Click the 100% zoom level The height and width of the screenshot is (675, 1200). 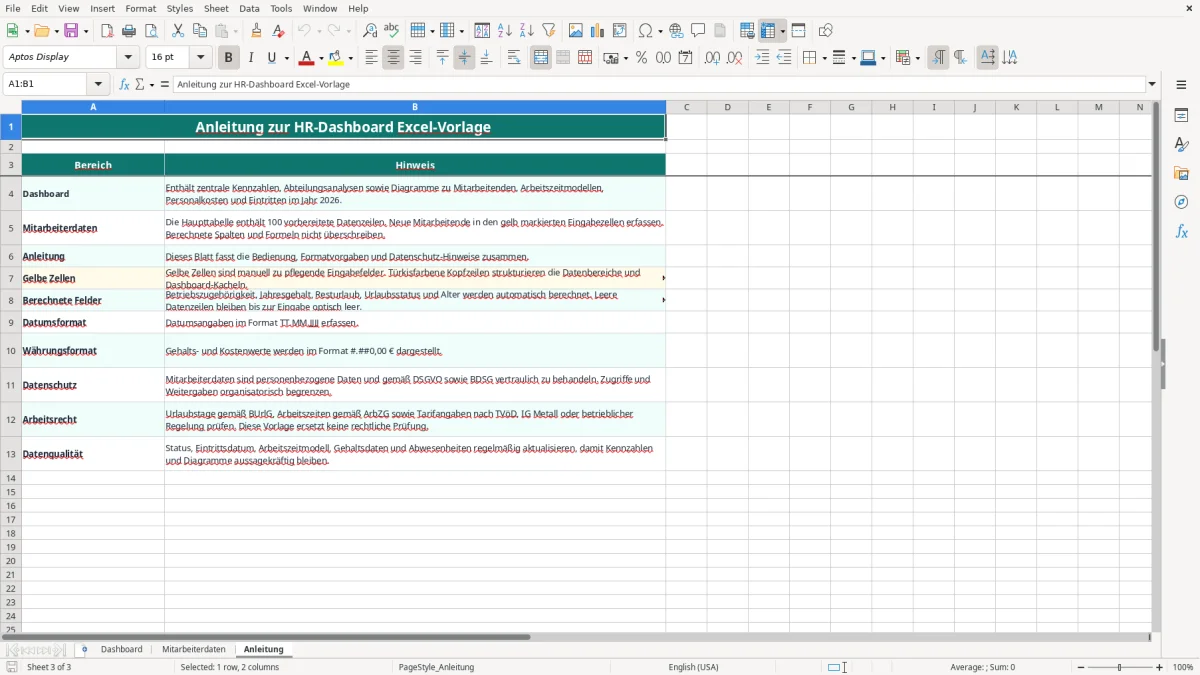click(x=1183, y=667)
